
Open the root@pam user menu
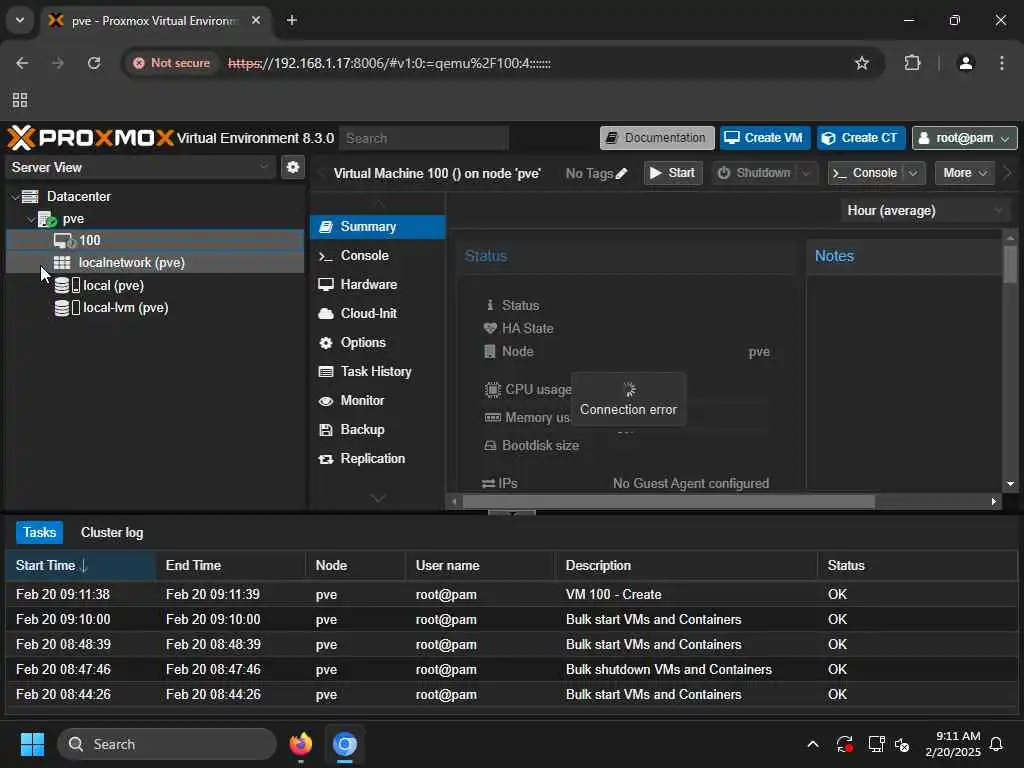[965, 138]
